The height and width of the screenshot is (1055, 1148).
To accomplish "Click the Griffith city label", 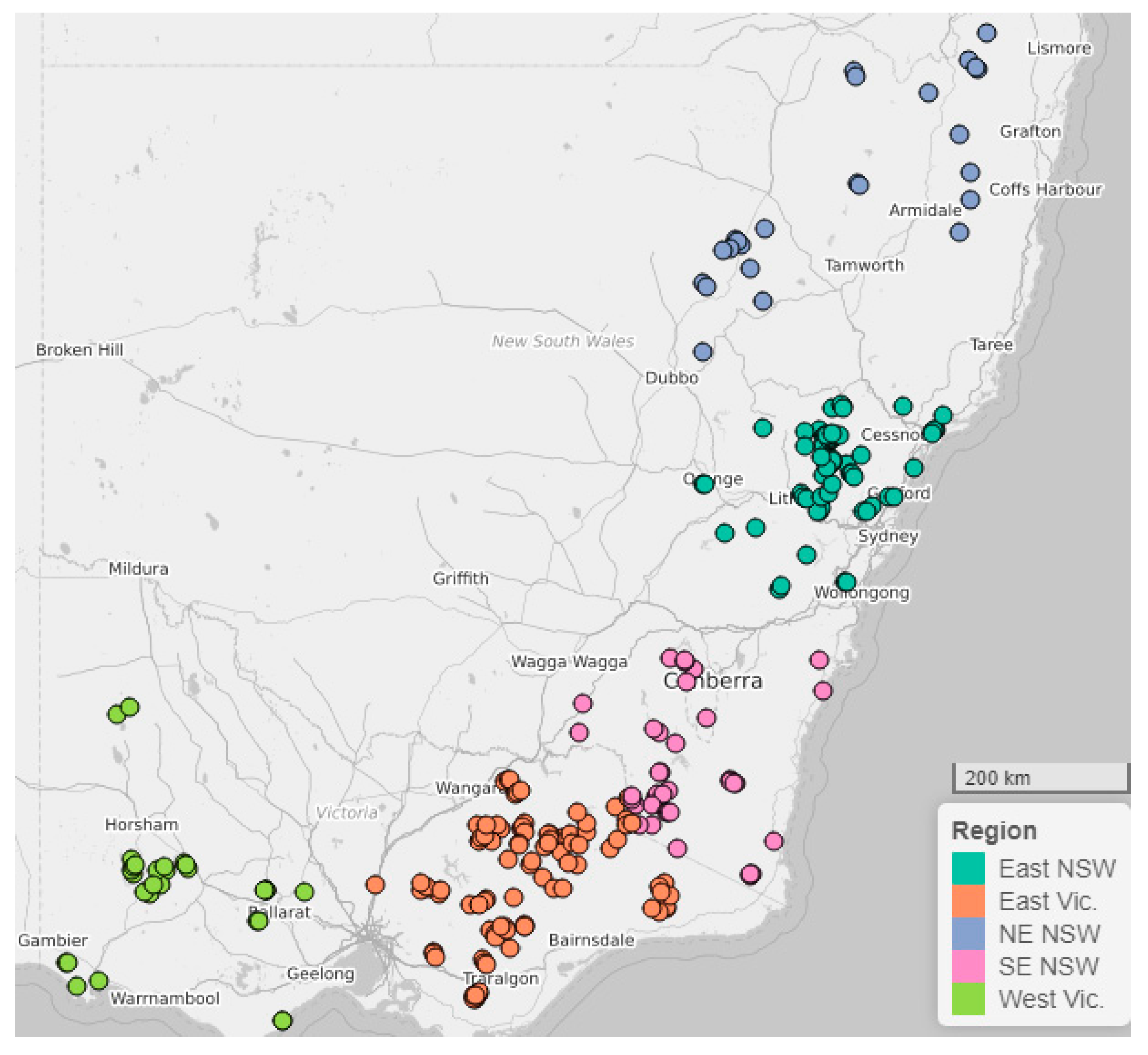I will point(460,578).
